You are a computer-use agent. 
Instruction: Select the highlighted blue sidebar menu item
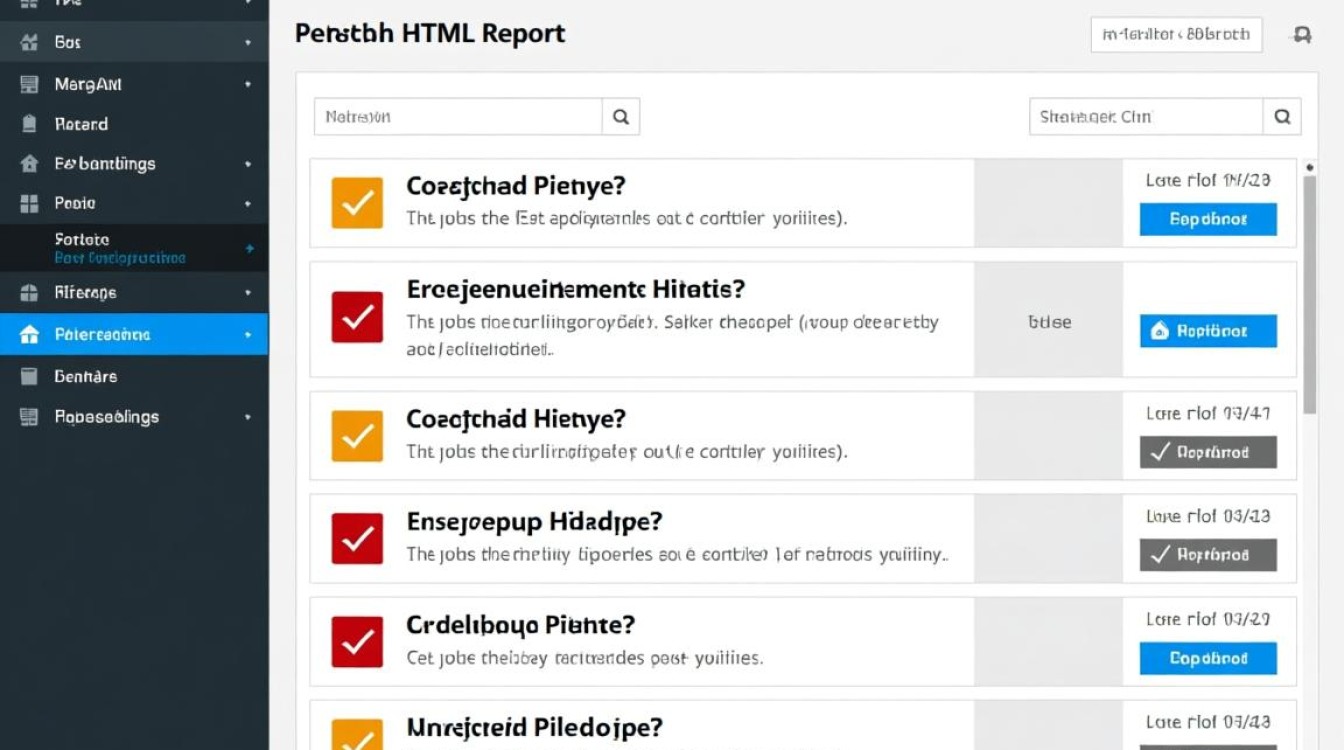(x=134, y=334)
